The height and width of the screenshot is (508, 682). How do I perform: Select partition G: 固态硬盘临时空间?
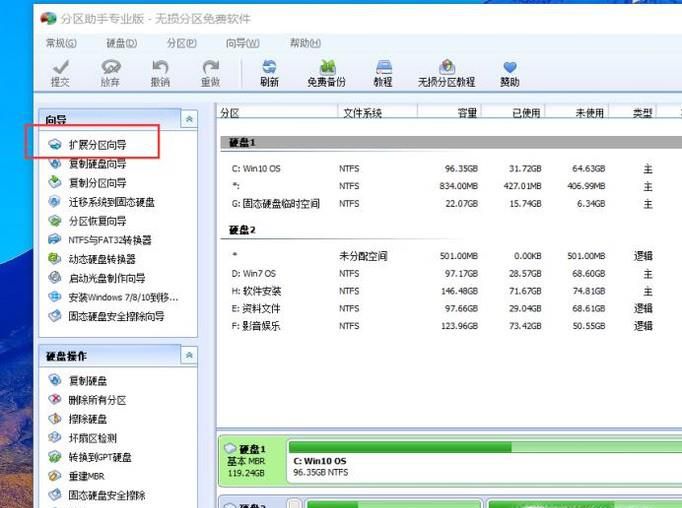(451, 203)
